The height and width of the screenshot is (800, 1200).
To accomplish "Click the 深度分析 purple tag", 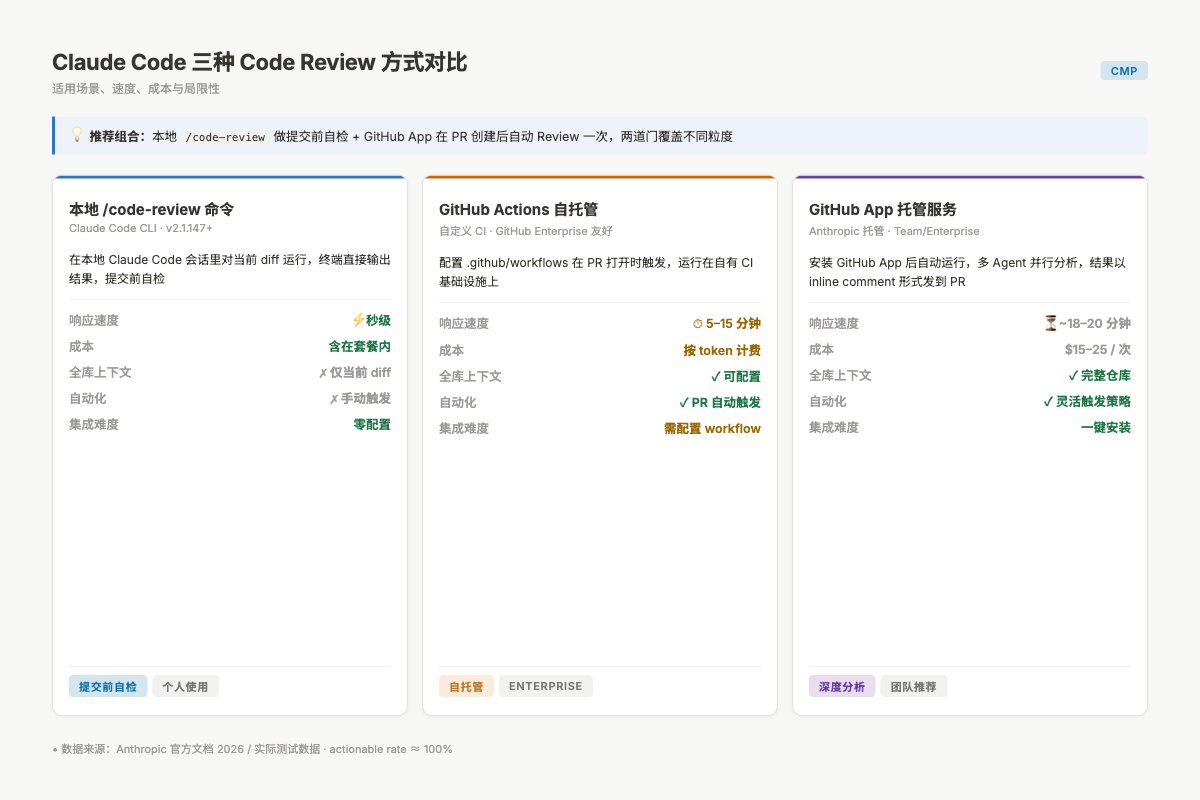I will tap(842, 687).
